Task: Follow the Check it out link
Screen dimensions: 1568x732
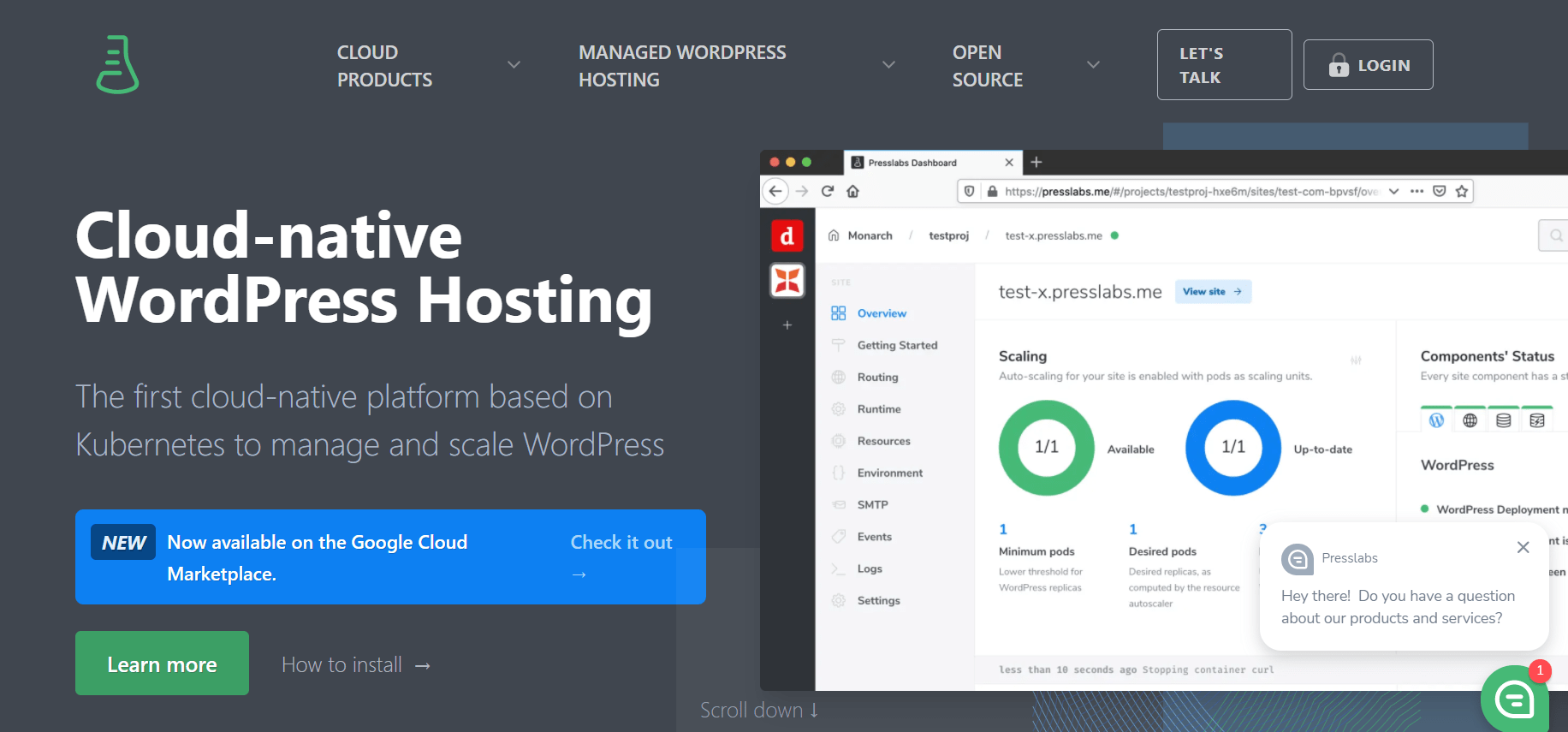Action: point(621,557)
